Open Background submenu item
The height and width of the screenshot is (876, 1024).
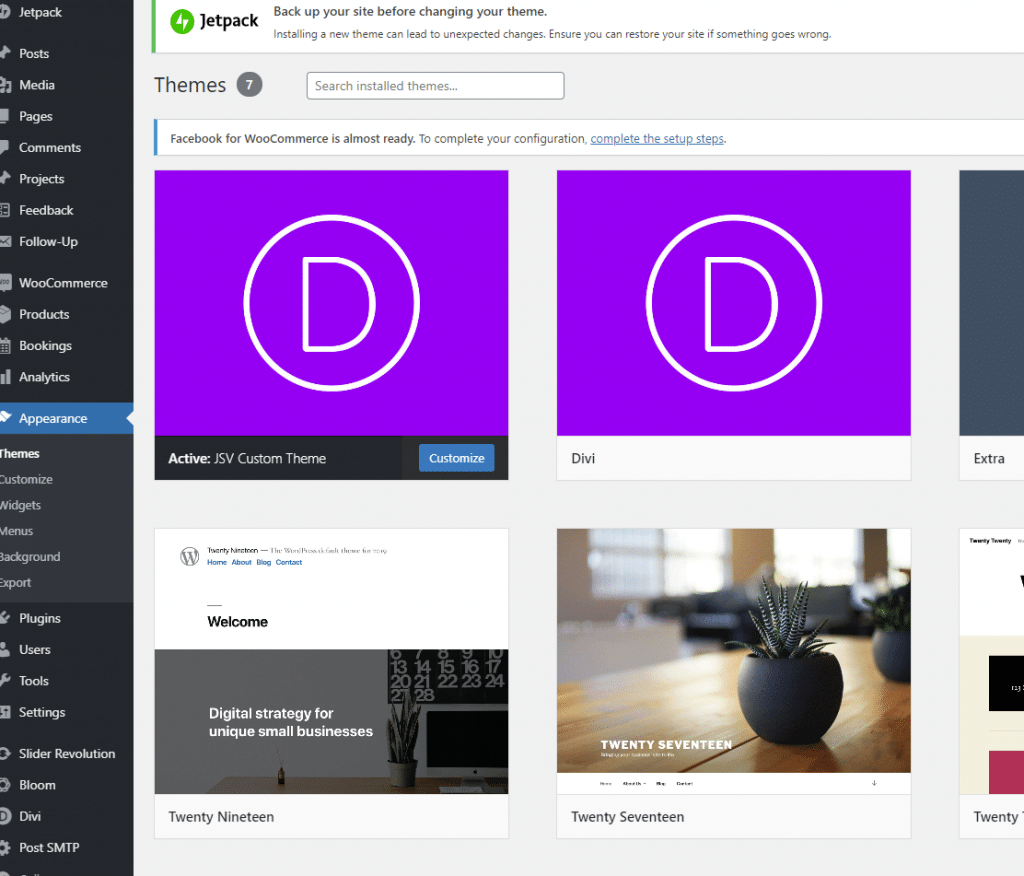tap(30, 557)
